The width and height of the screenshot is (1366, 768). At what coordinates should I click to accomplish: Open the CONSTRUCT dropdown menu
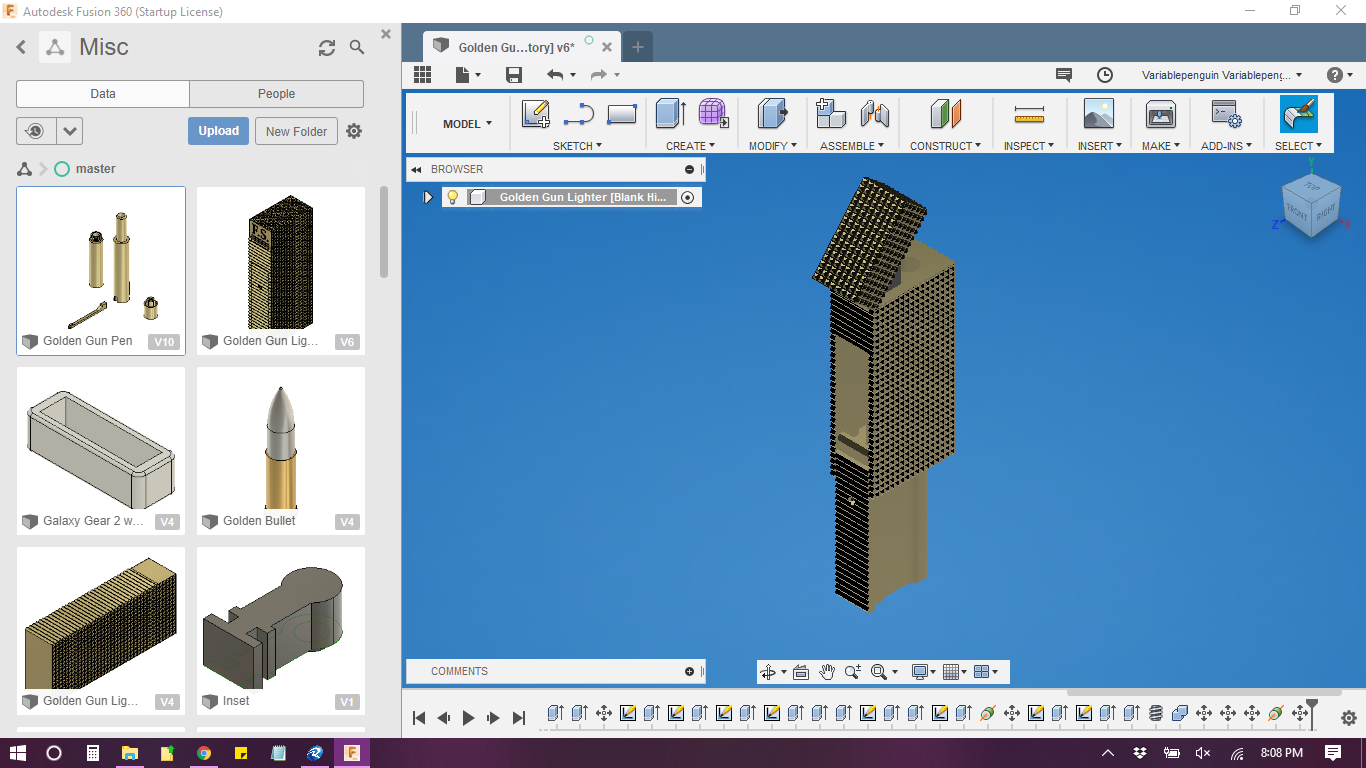(x=946, y=146)
